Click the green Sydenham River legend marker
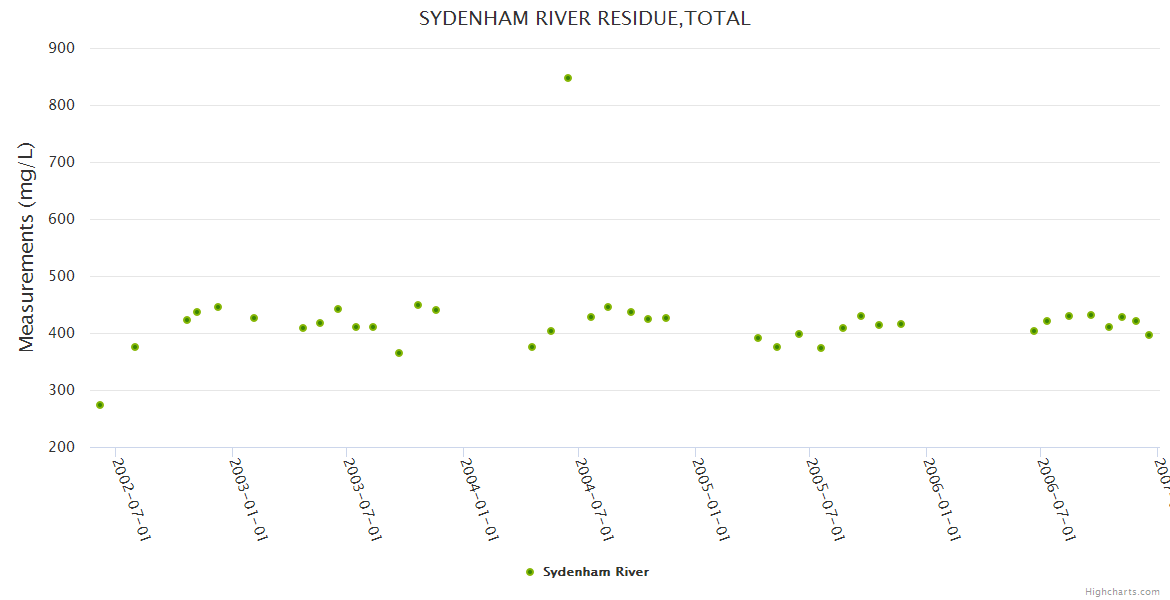 coord(530,572)
